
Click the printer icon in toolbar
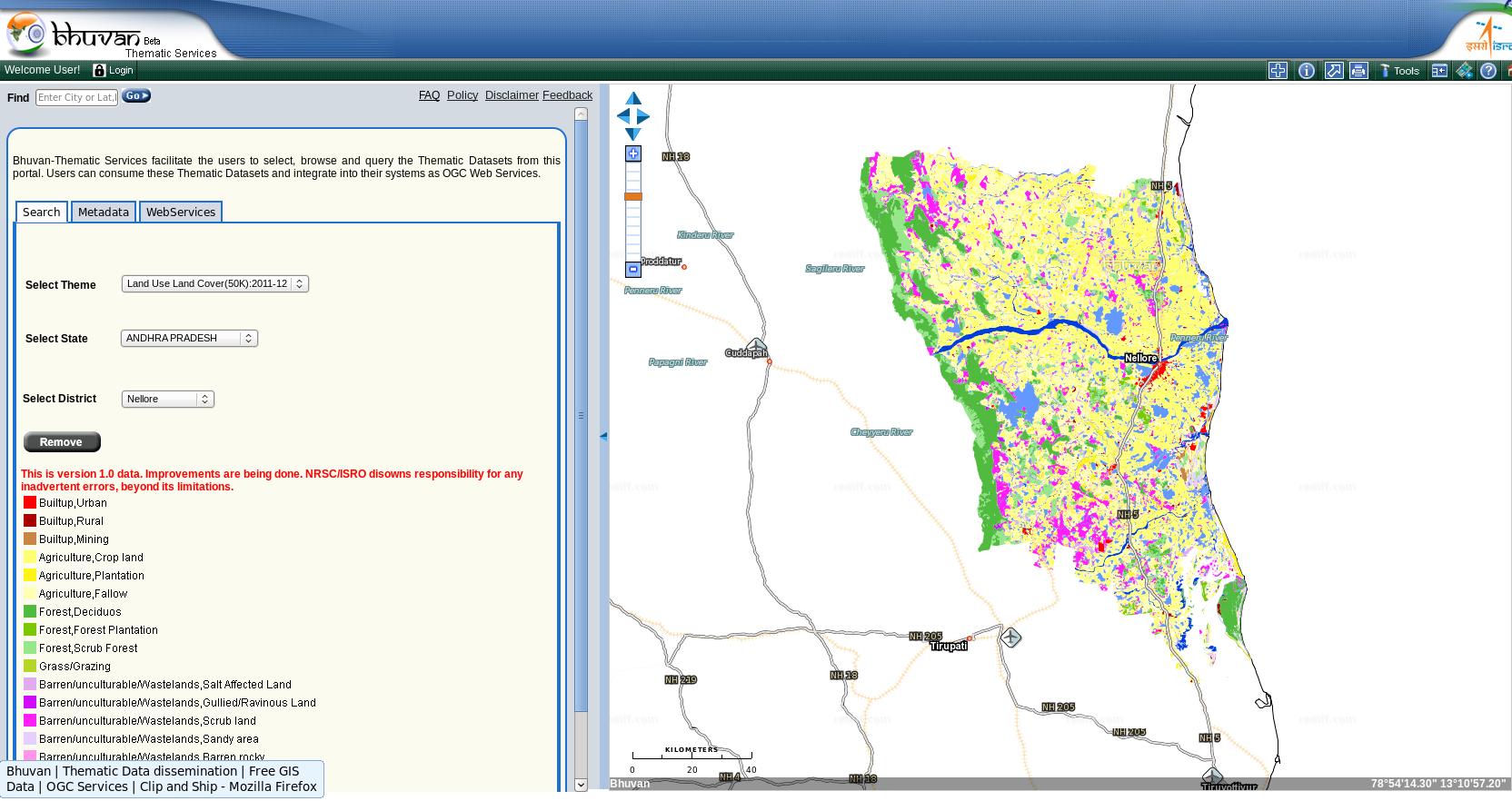[1358, 70]
